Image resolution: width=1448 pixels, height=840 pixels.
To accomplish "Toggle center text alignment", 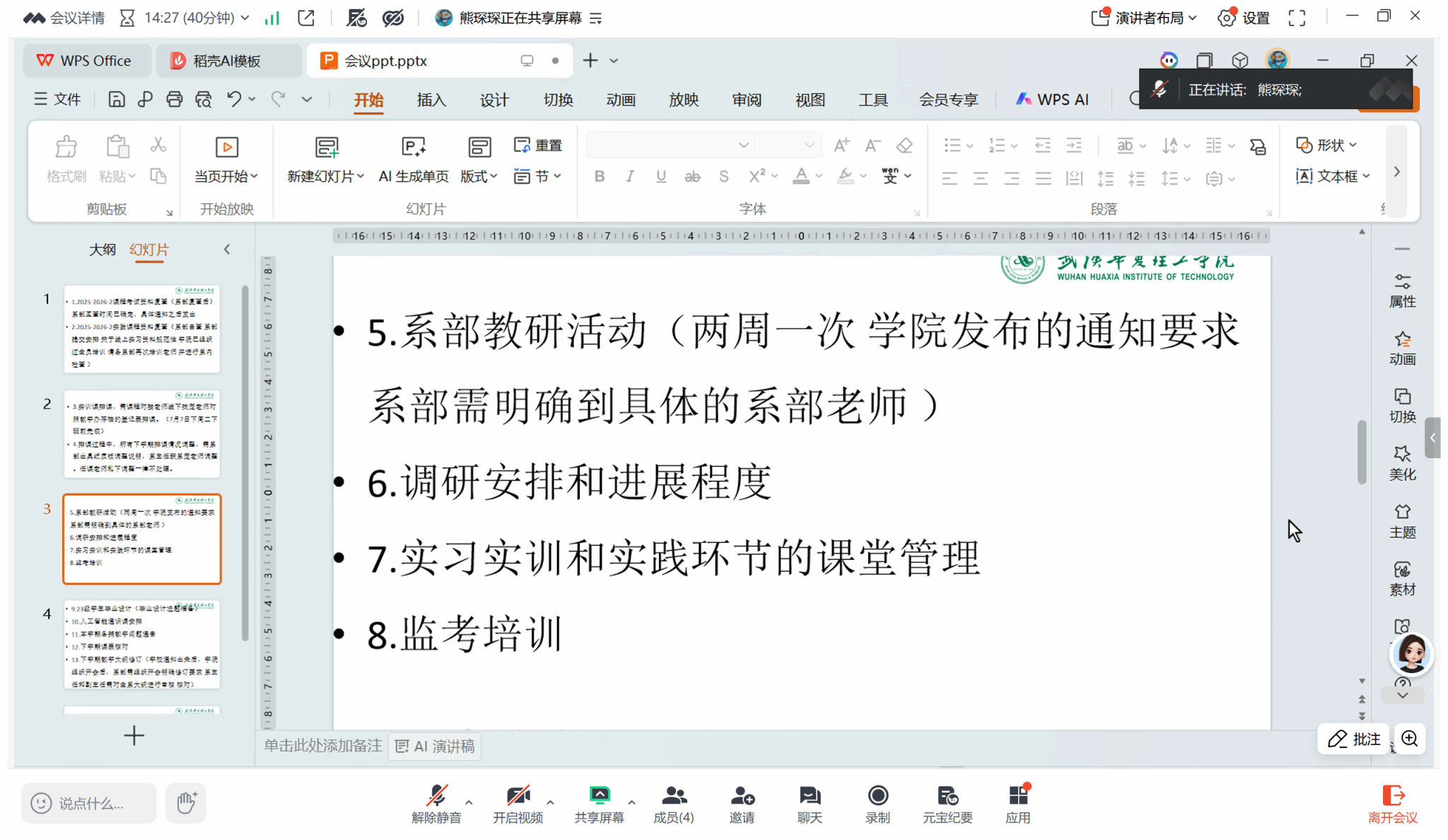I will tap(981, 179).
